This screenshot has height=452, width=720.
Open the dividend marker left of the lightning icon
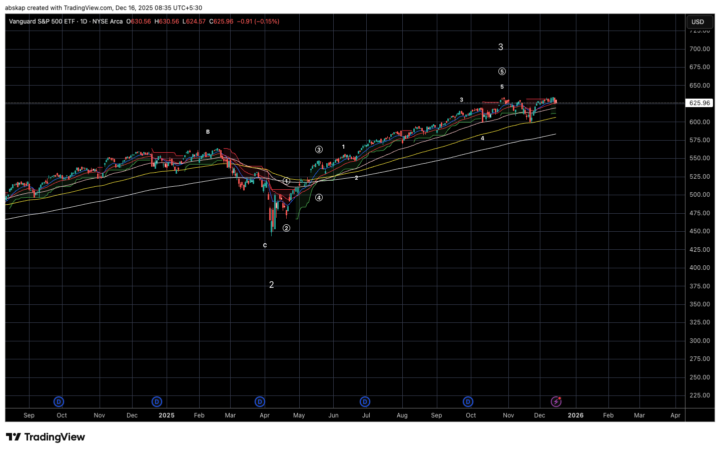click(468, 402)
